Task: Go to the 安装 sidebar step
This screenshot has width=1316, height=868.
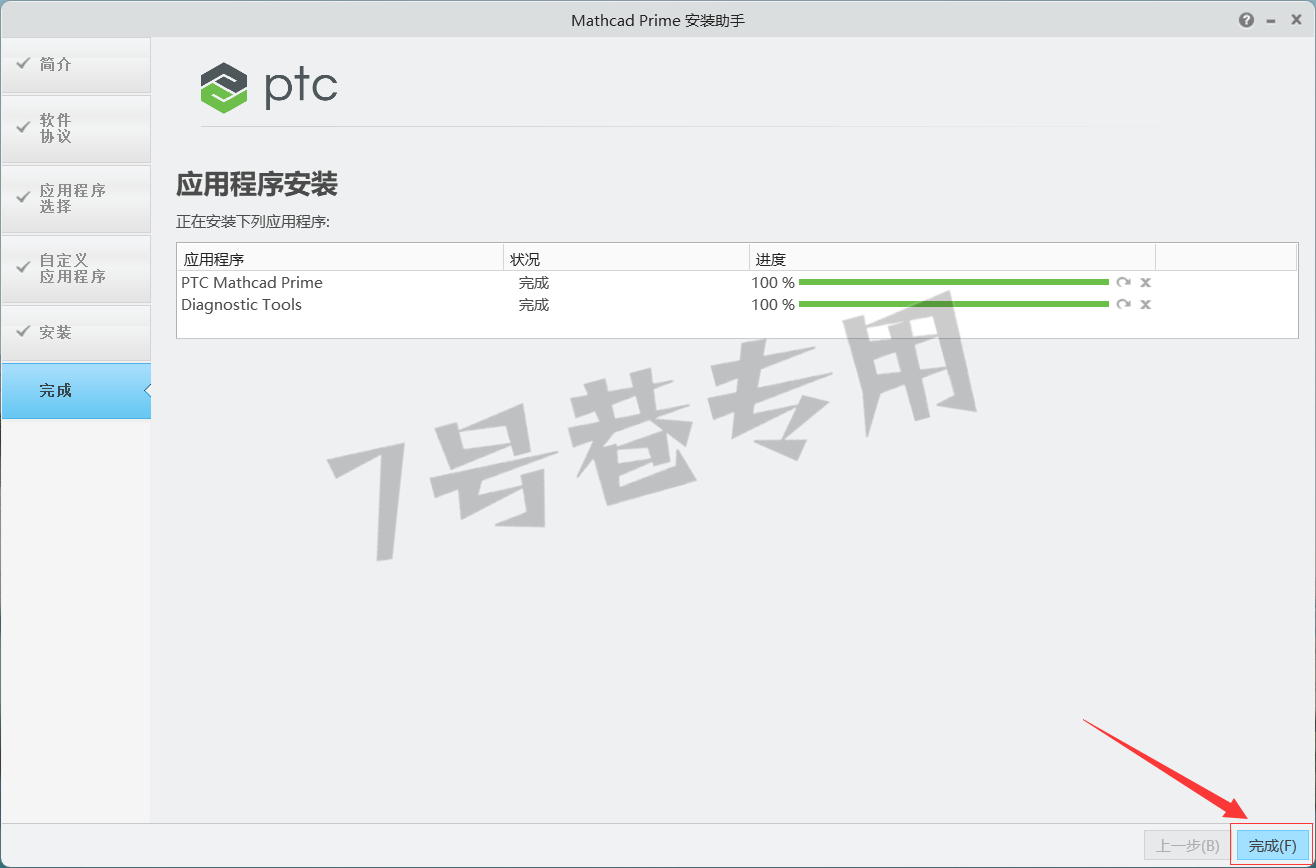Action: (76, 333)
